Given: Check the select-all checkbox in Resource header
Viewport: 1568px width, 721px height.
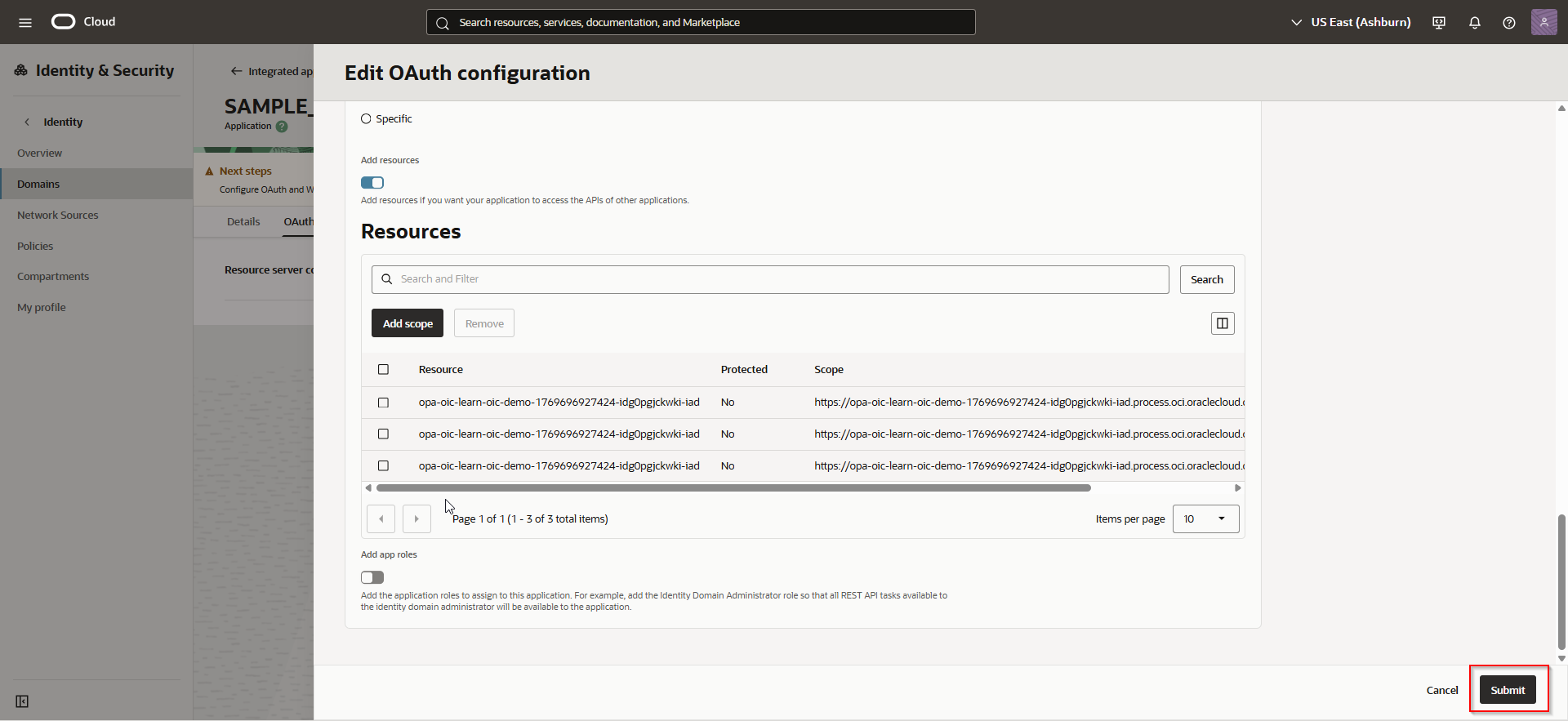Looking at the screenshot, I should (383, 370).
